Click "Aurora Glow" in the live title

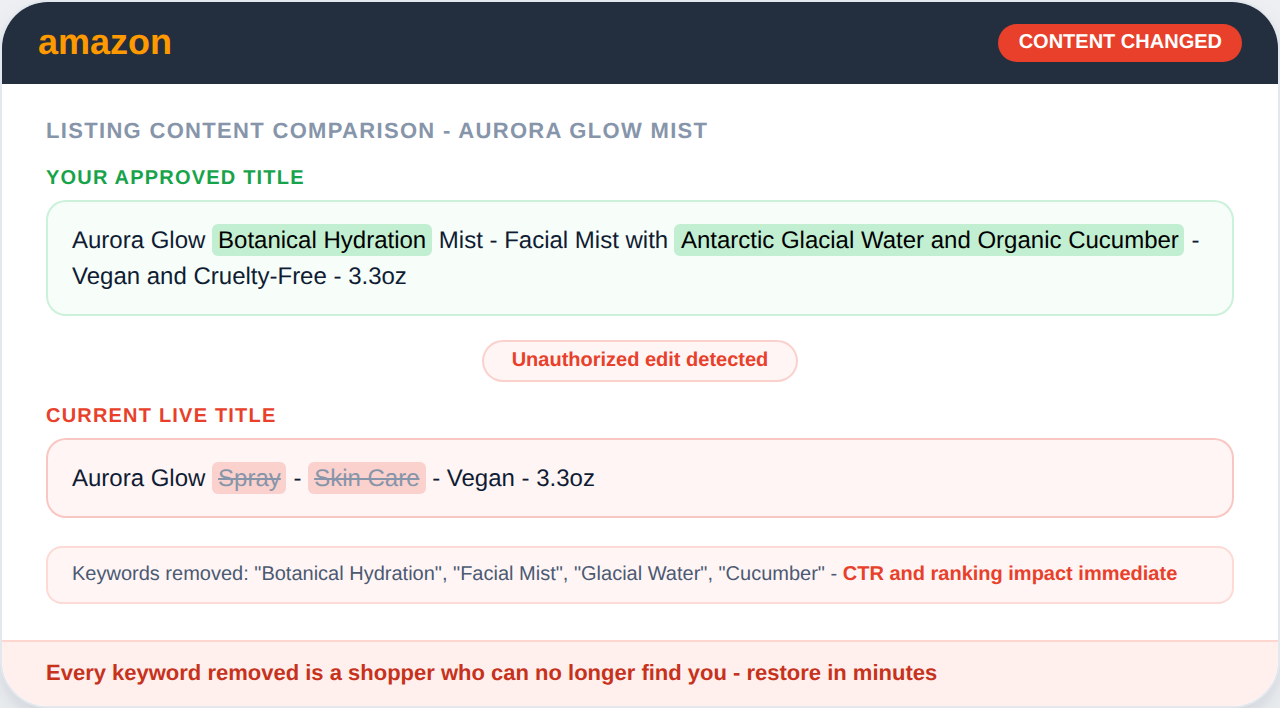(x=138, y=478)
